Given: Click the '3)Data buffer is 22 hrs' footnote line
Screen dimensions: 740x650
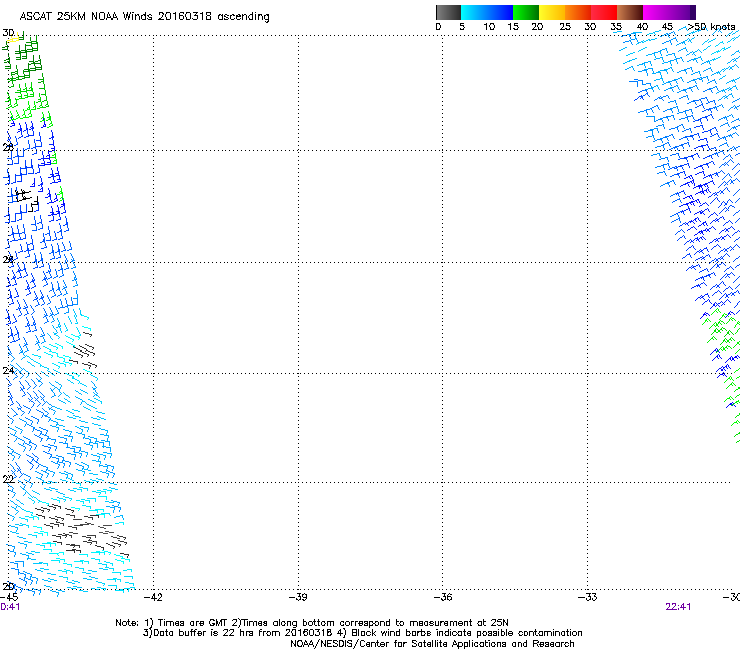Looking at the screenshot, I should 362,633.
